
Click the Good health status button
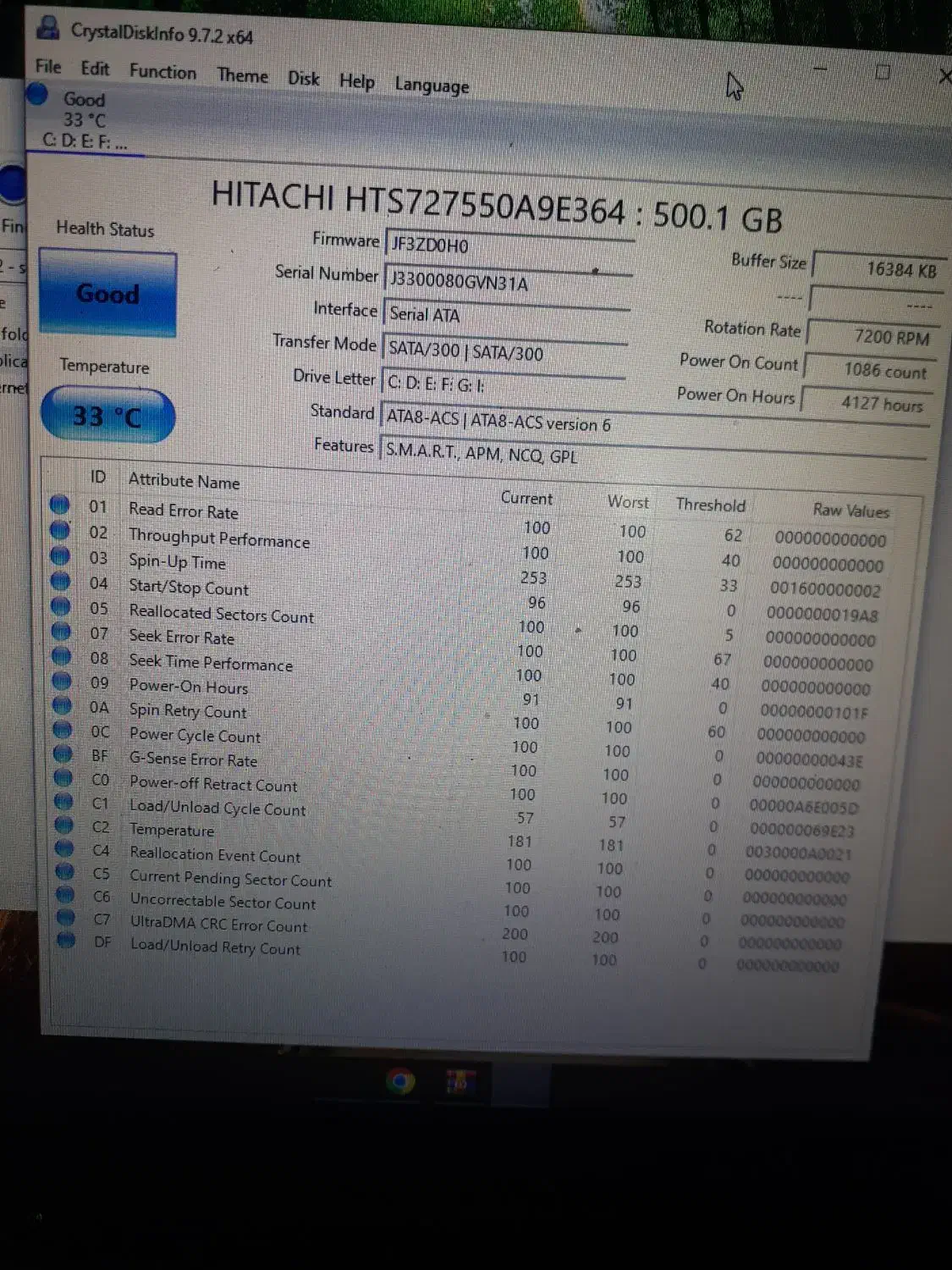107,294
